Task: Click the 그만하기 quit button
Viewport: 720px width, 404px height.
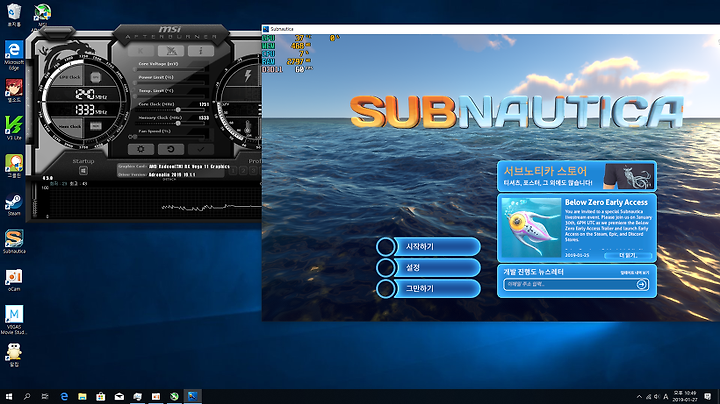Action: [428, 288]
